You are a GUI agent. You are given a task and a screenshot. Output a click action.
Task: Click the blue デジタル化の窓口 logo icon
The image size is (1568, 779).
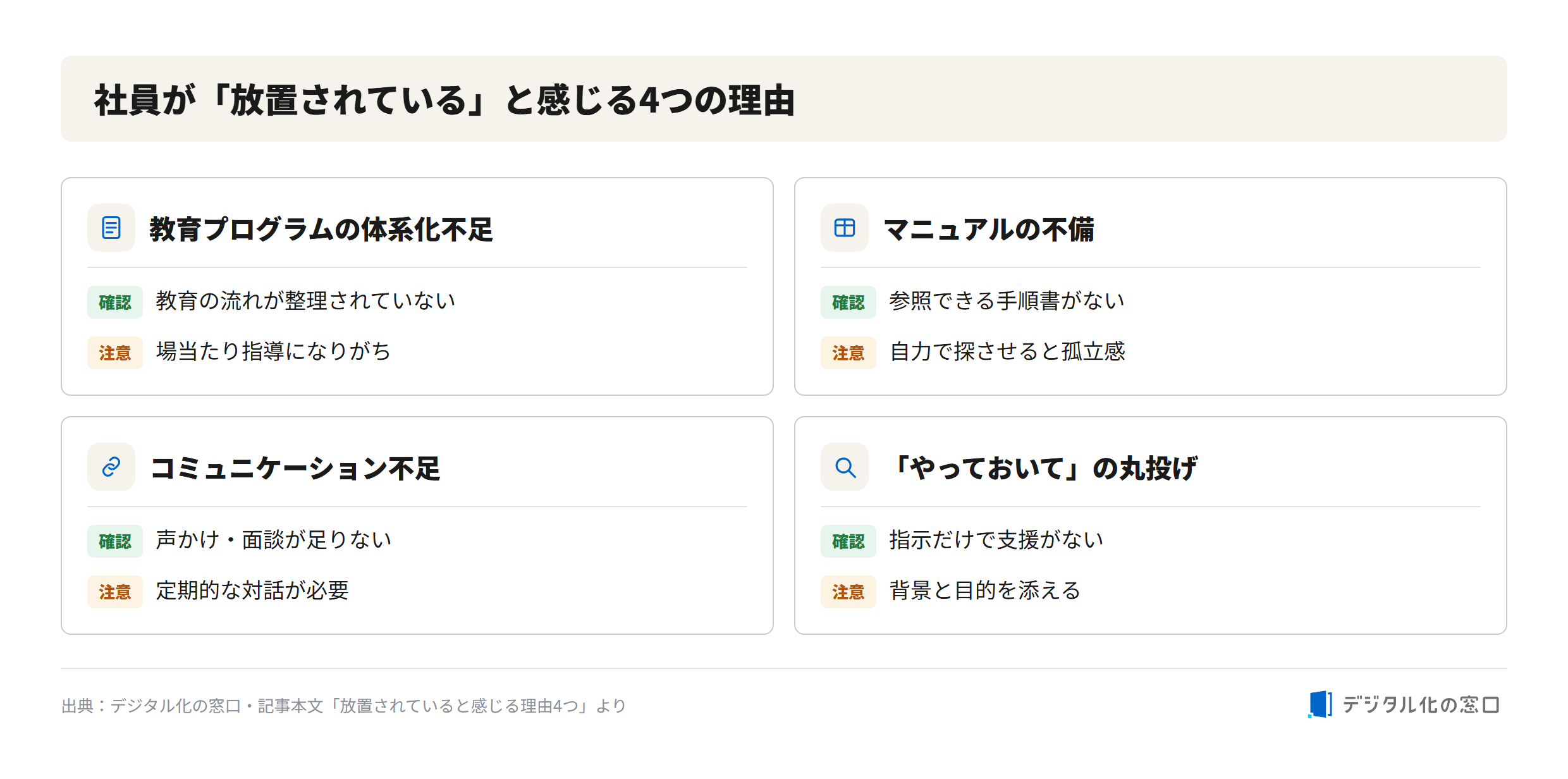pos(1320,704)
